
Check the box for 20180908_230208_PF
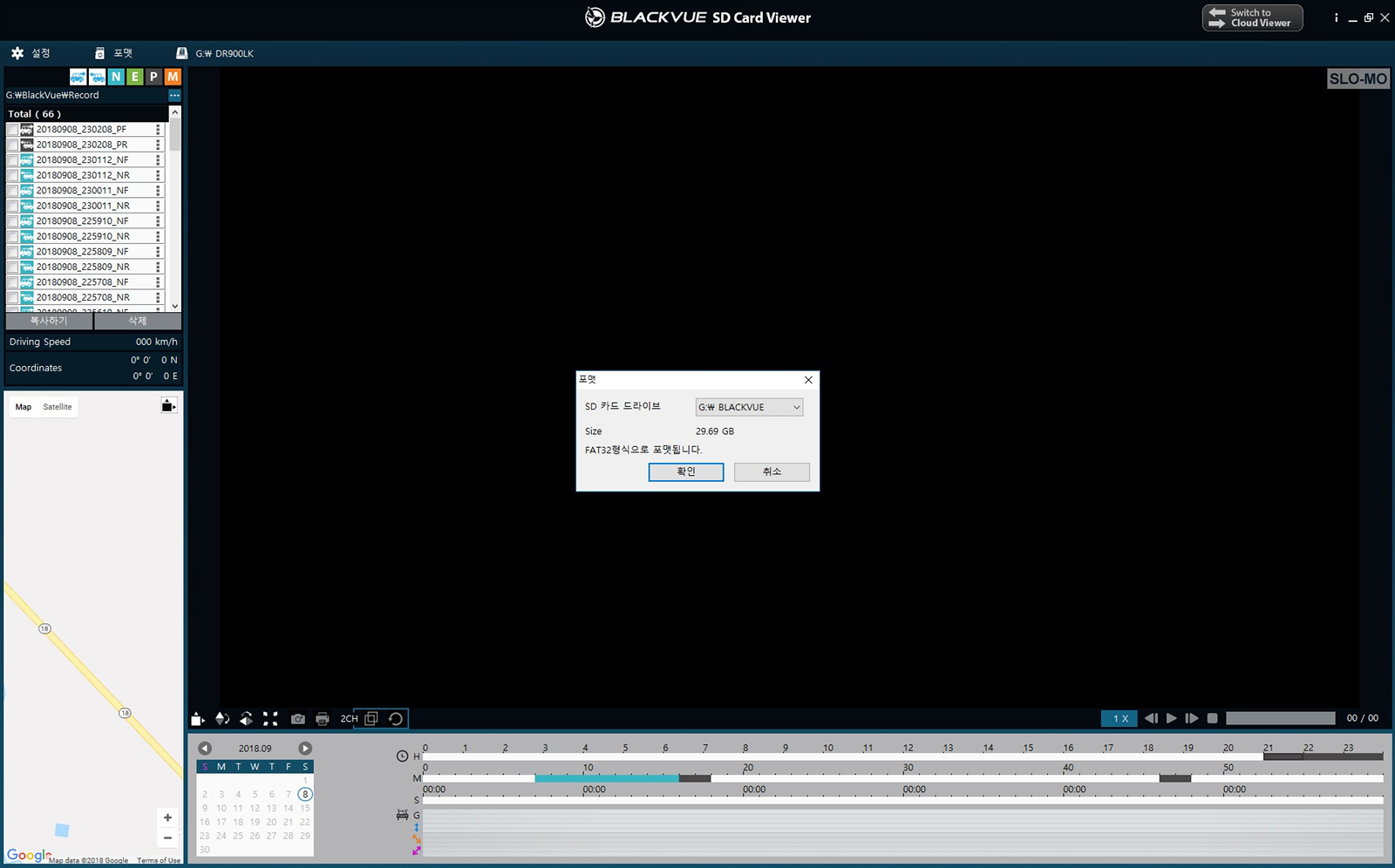click(12, 129)
